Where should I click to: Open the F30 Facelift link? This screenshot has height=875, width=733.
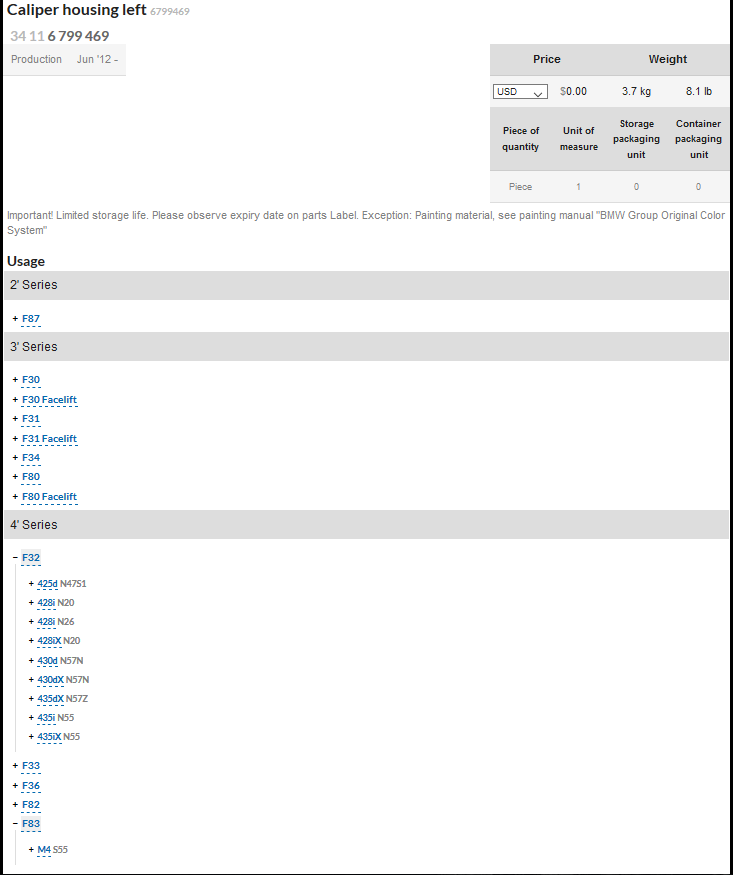tap(49, 400)
